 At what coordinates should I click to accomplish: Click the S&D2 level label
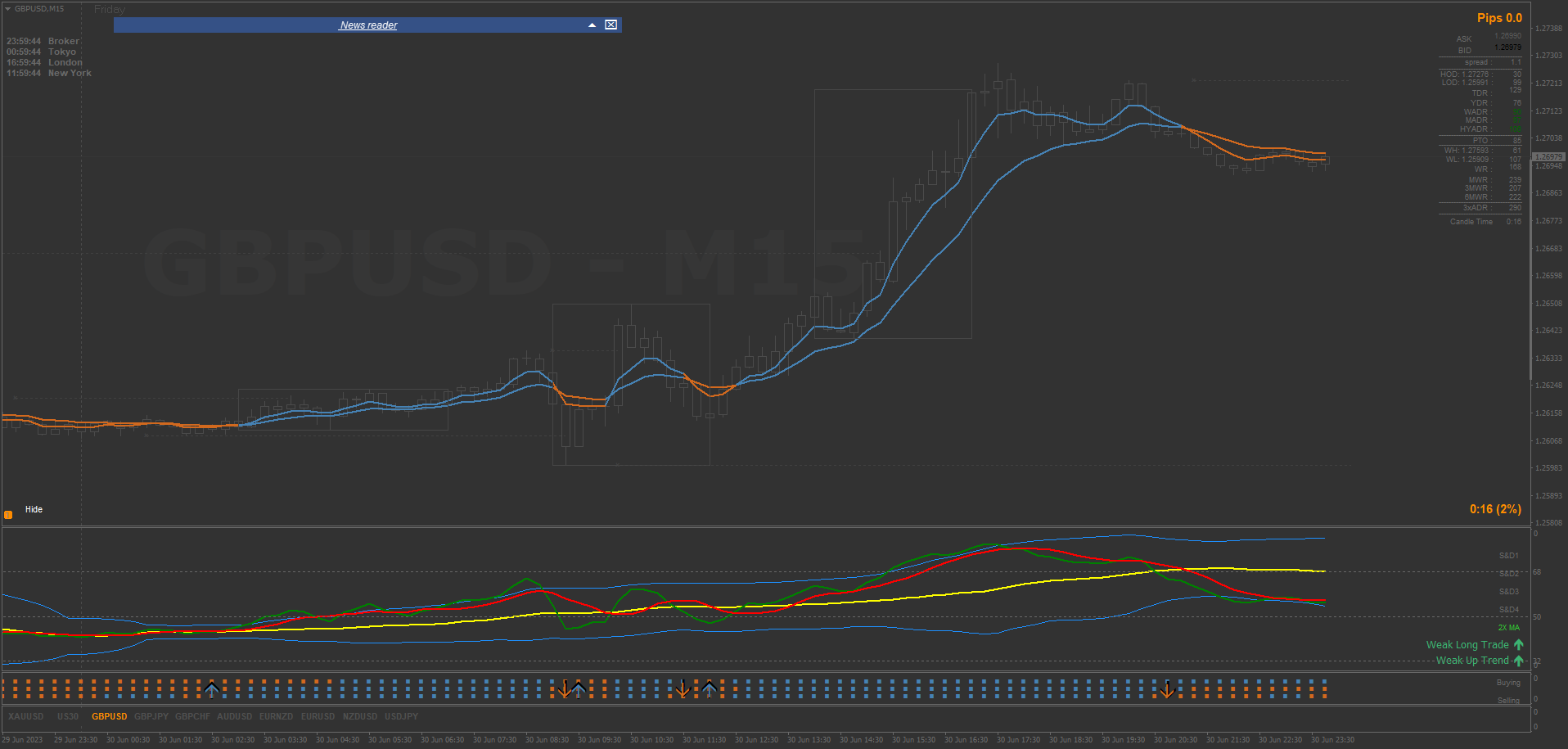point(1509,574)
